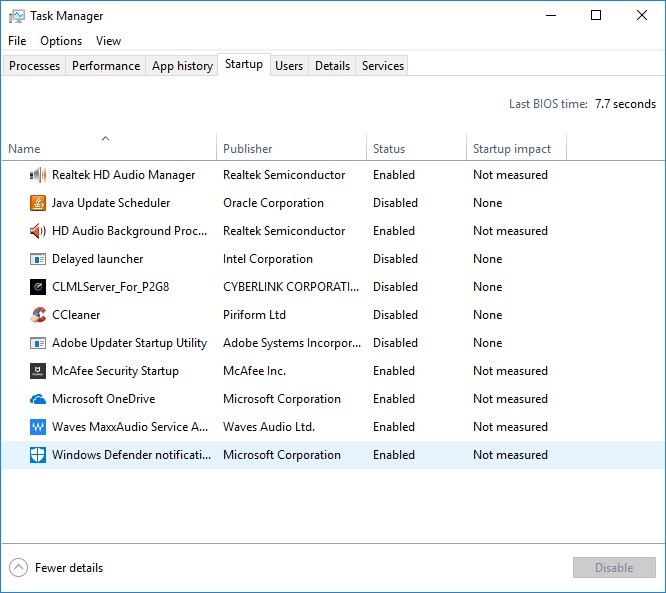Click None impact in Java Update row

coord(488,203)
